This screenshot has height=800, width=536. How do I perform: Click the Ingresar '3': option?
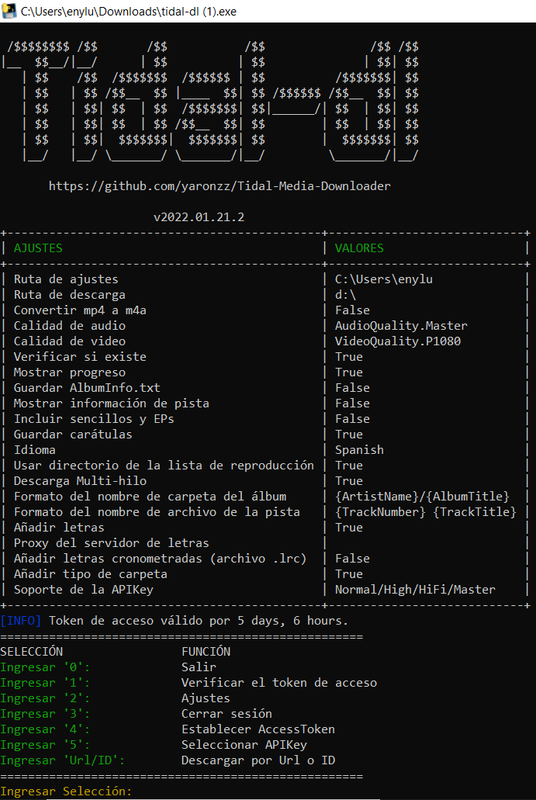(45, 714)
